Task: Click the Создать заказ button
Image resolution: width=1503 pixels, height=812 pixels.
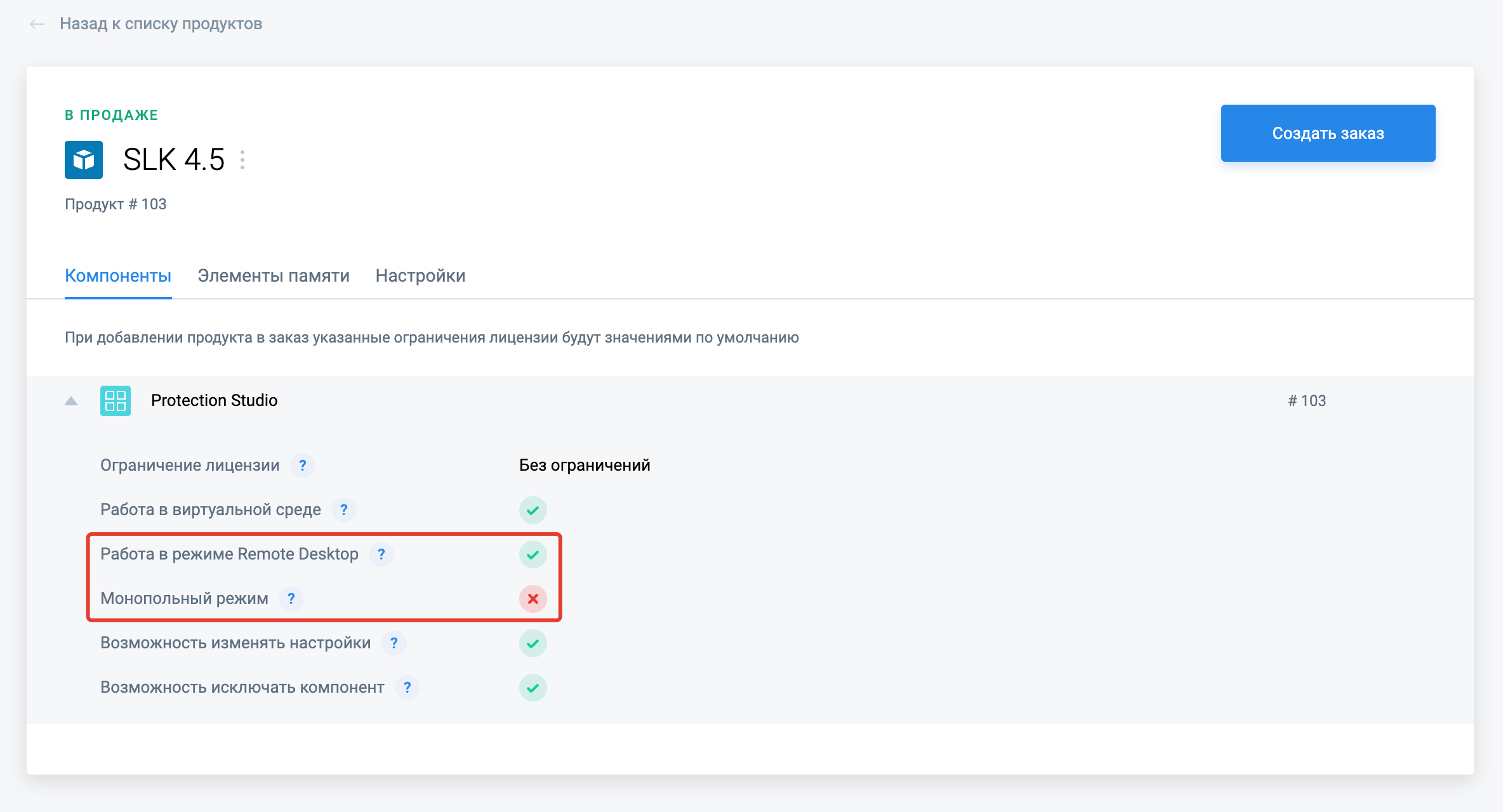Action: coord(1328,133)
